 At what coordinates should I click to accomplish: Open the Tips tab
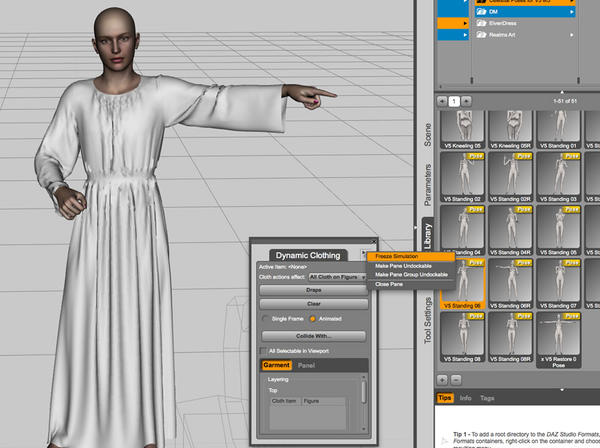coord(444,398)
